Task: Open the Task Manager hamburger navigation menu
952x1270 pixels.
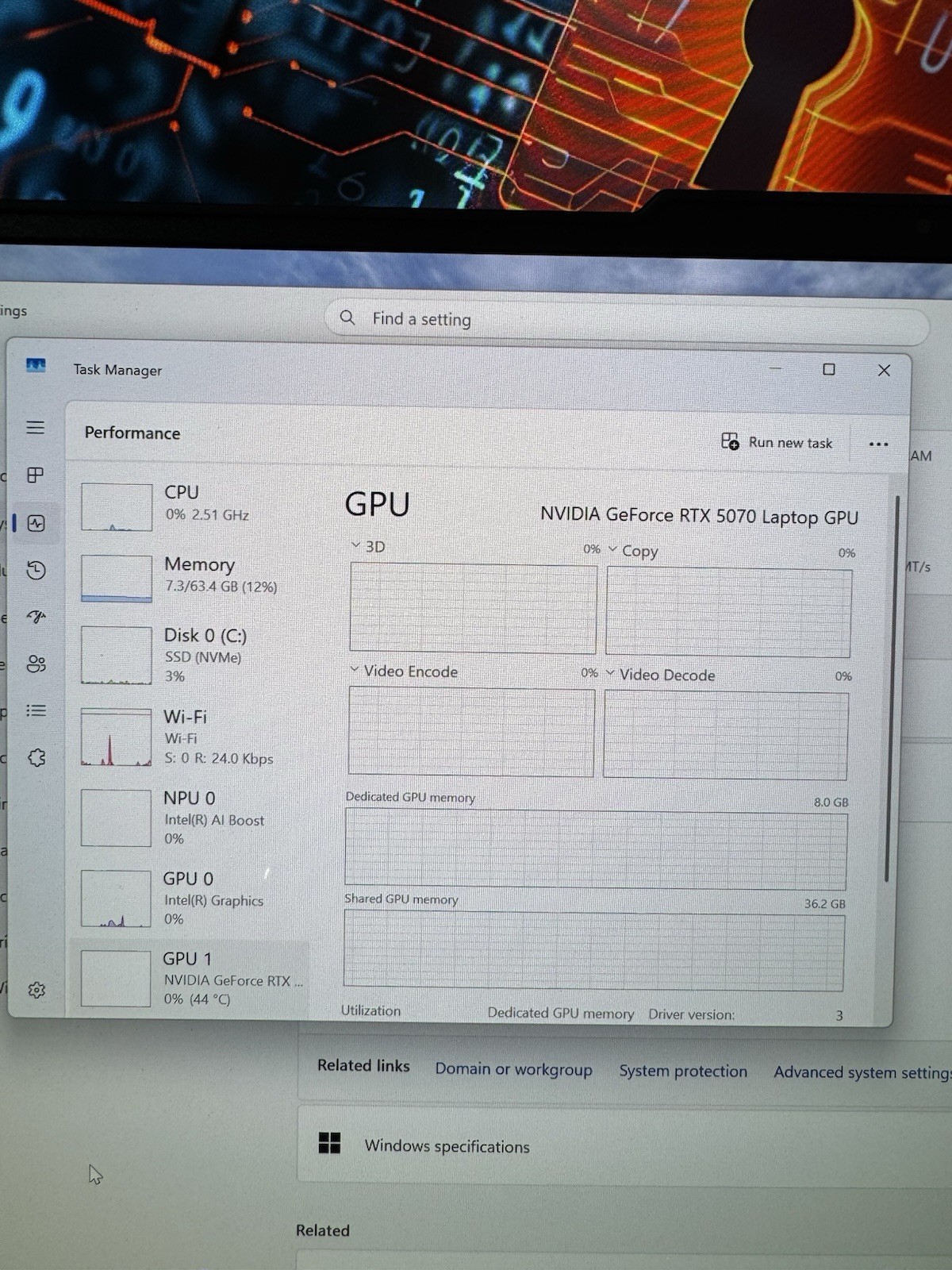Action: 36,428
